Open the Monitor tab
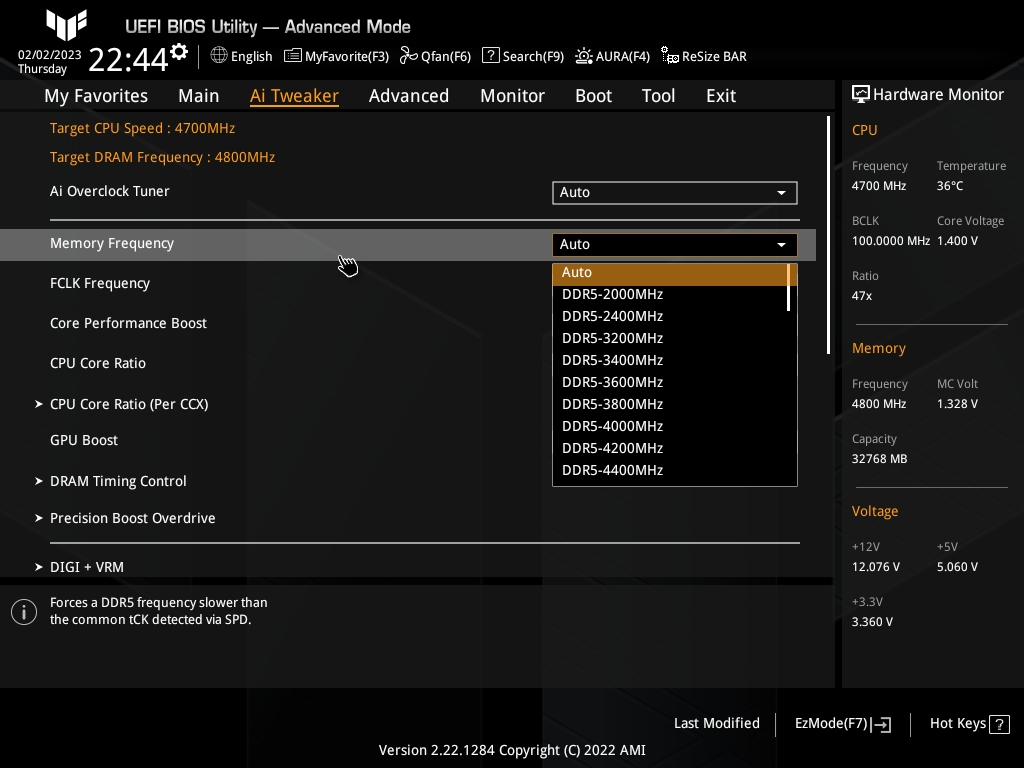This screenshot has width=1024, height=768. (513, 96)
